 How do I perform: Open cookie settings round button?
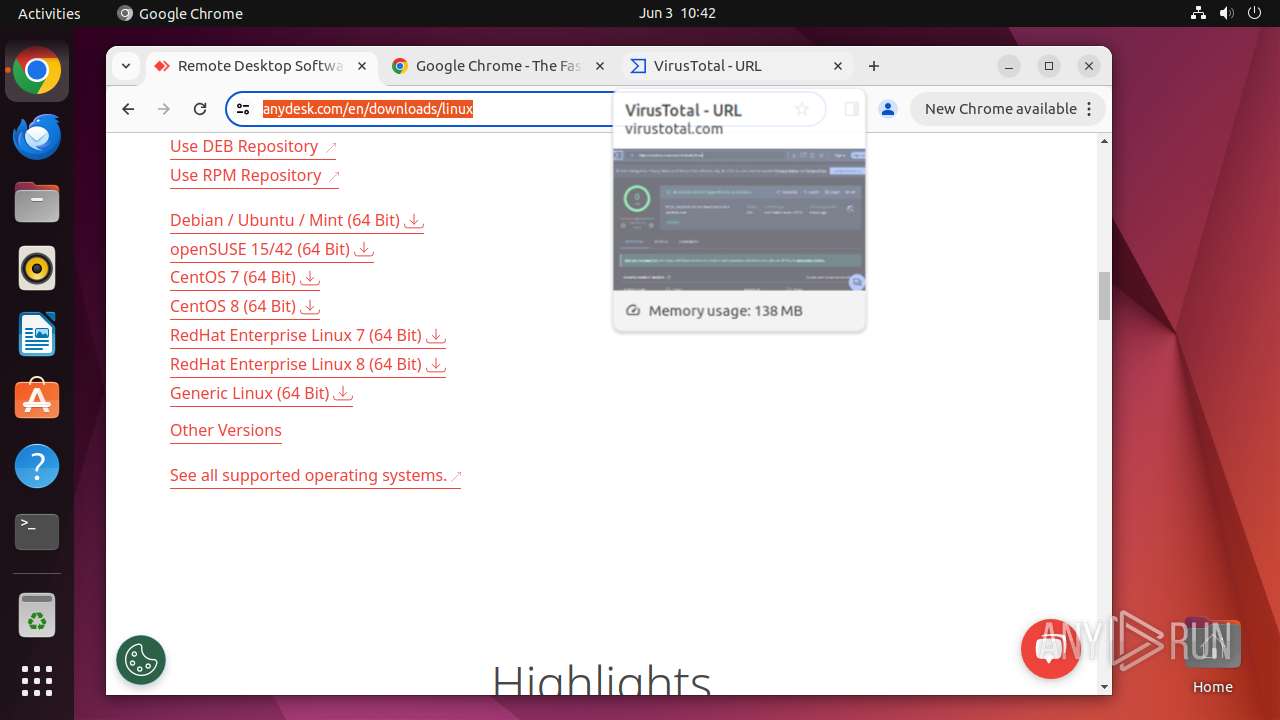(x=141, y=660)
